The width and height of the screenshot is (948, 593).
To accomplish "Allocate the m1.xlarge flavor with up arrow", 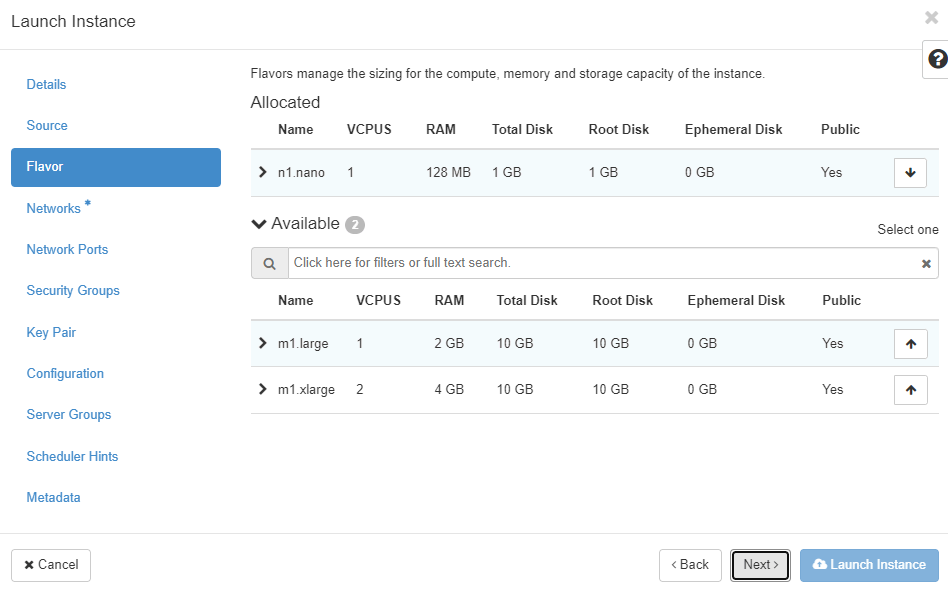I will pos(910,390).
